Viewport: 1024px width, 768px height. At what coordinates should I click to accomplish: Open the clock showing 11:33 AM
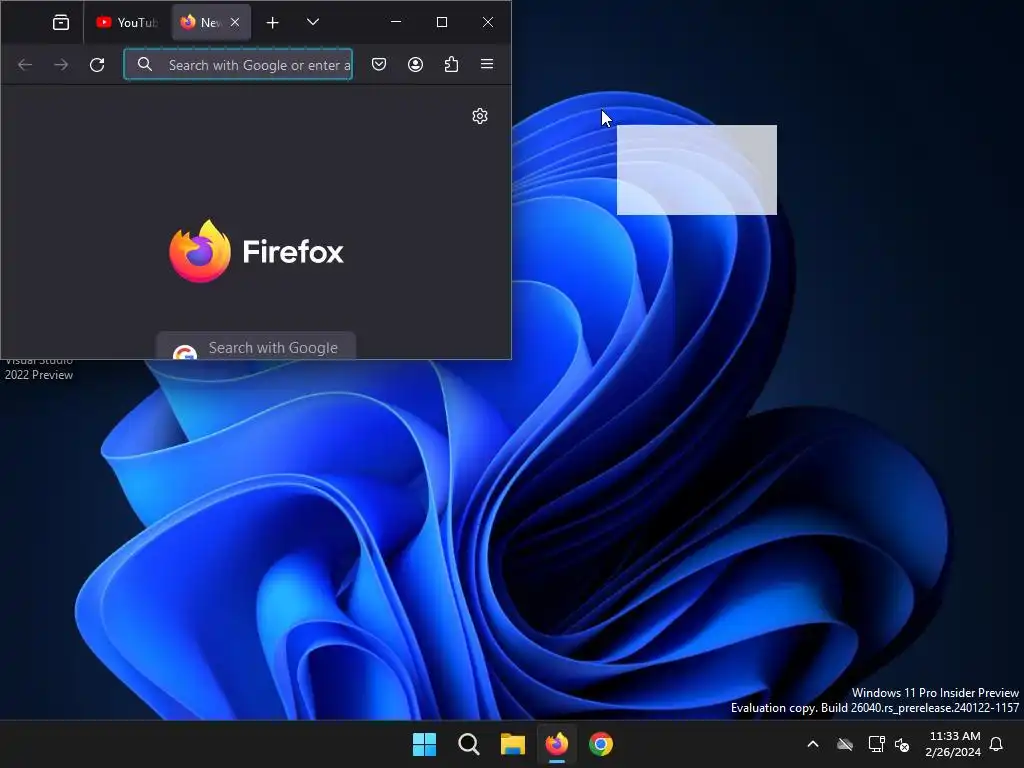(953, 744)
